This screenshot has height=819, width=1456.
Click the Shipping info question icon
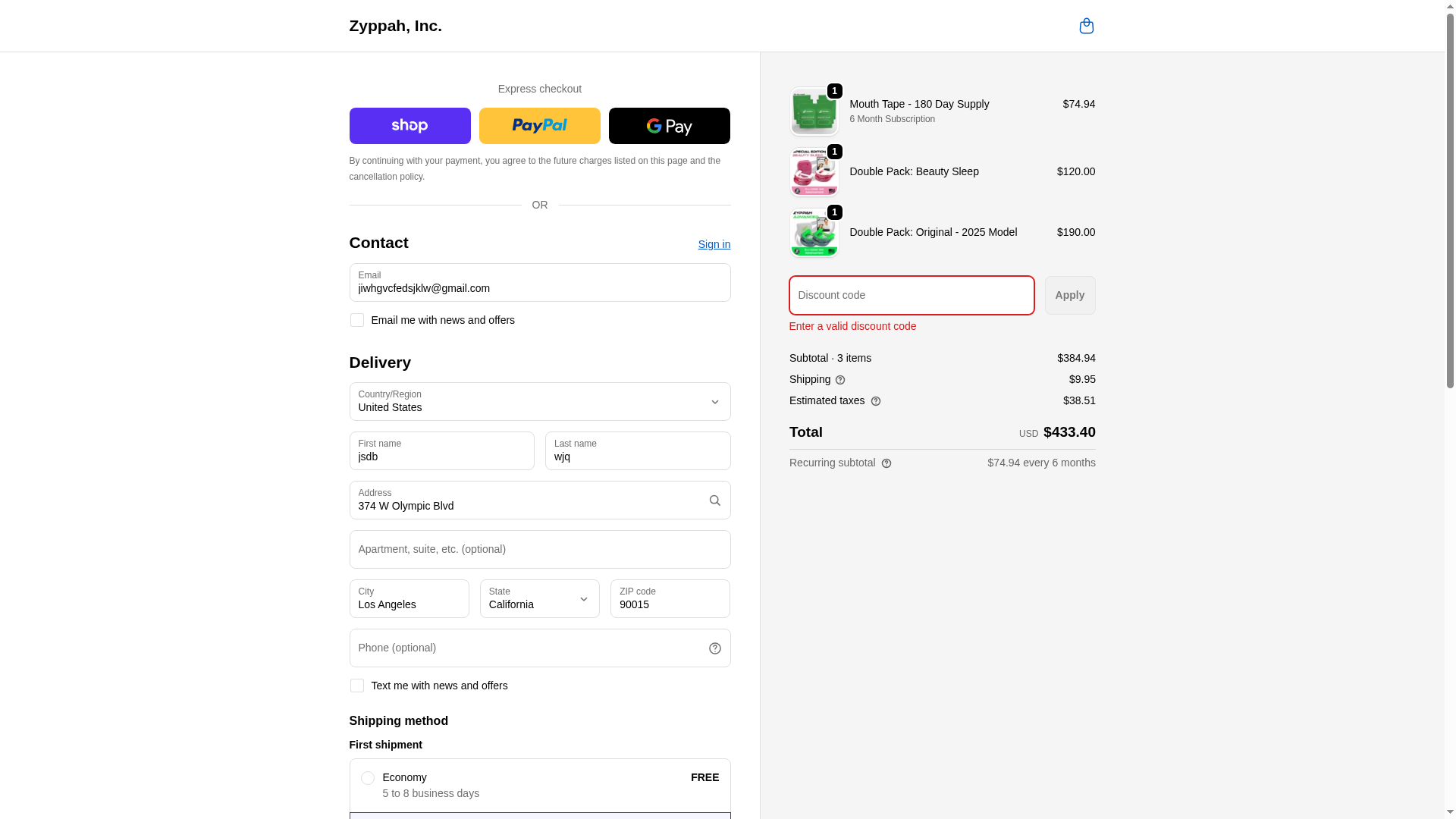coord(840,380)
